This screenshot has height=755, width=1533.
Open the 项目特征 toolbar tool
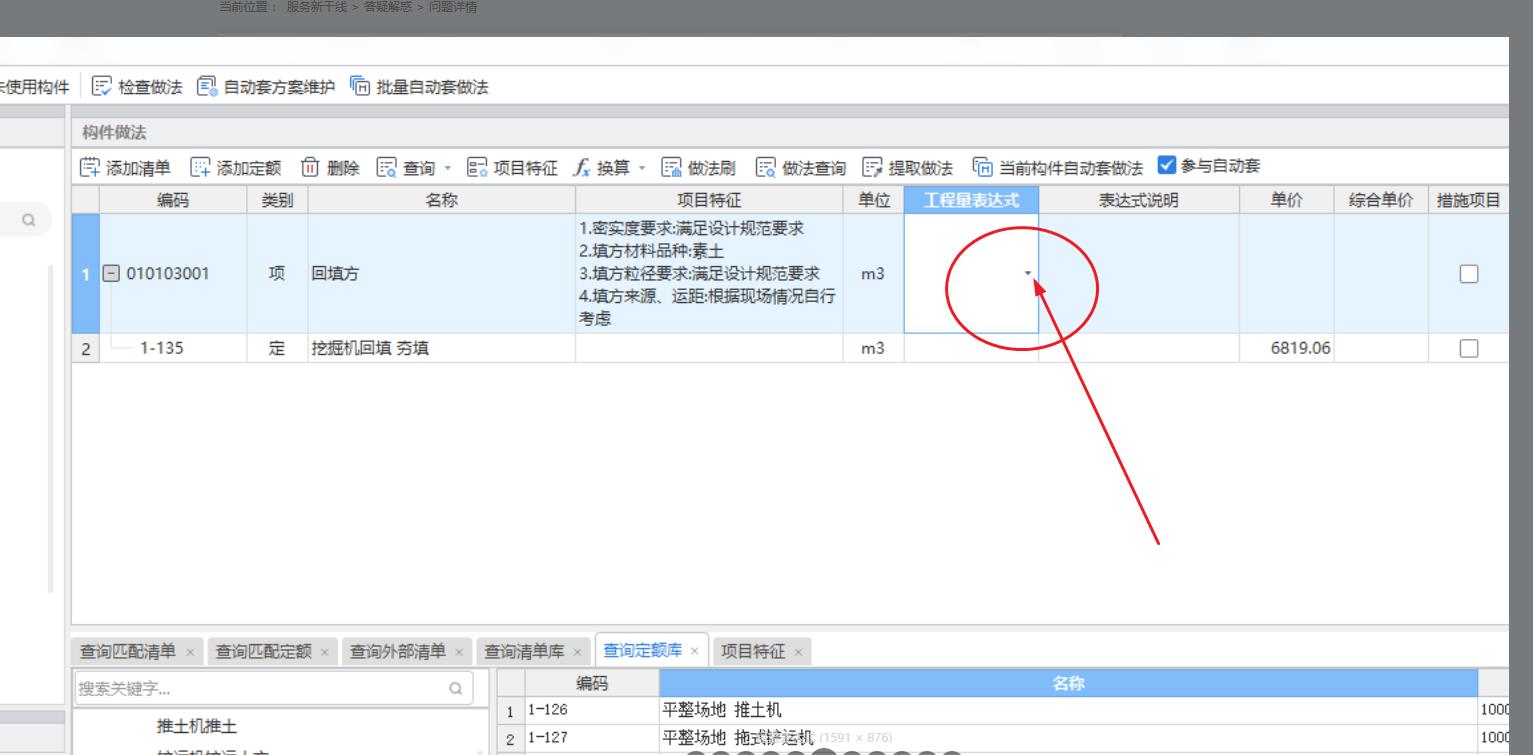pyautogui.click(x=513, y=167)
